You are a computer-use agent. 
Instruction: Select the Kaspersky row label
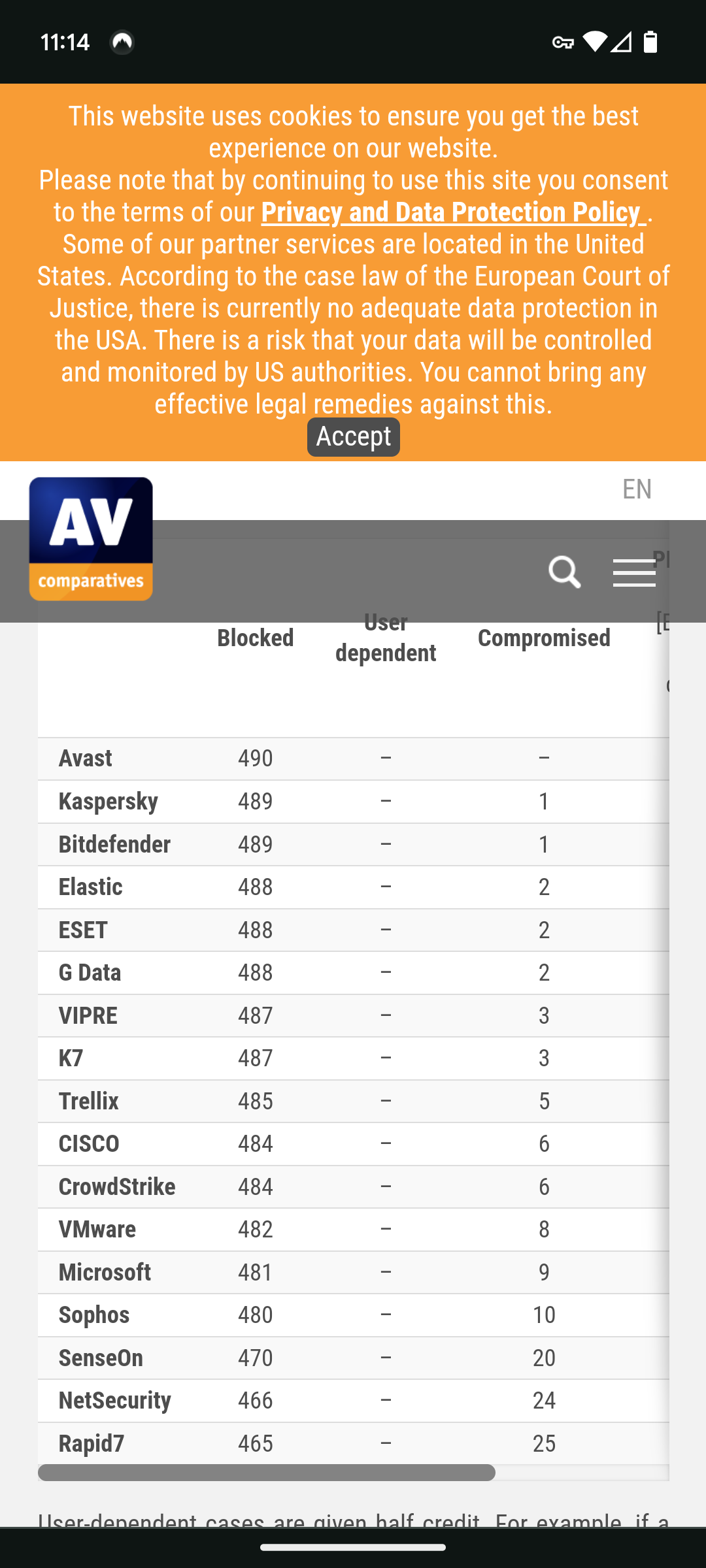pyautogui.click(x=109, y=801)
